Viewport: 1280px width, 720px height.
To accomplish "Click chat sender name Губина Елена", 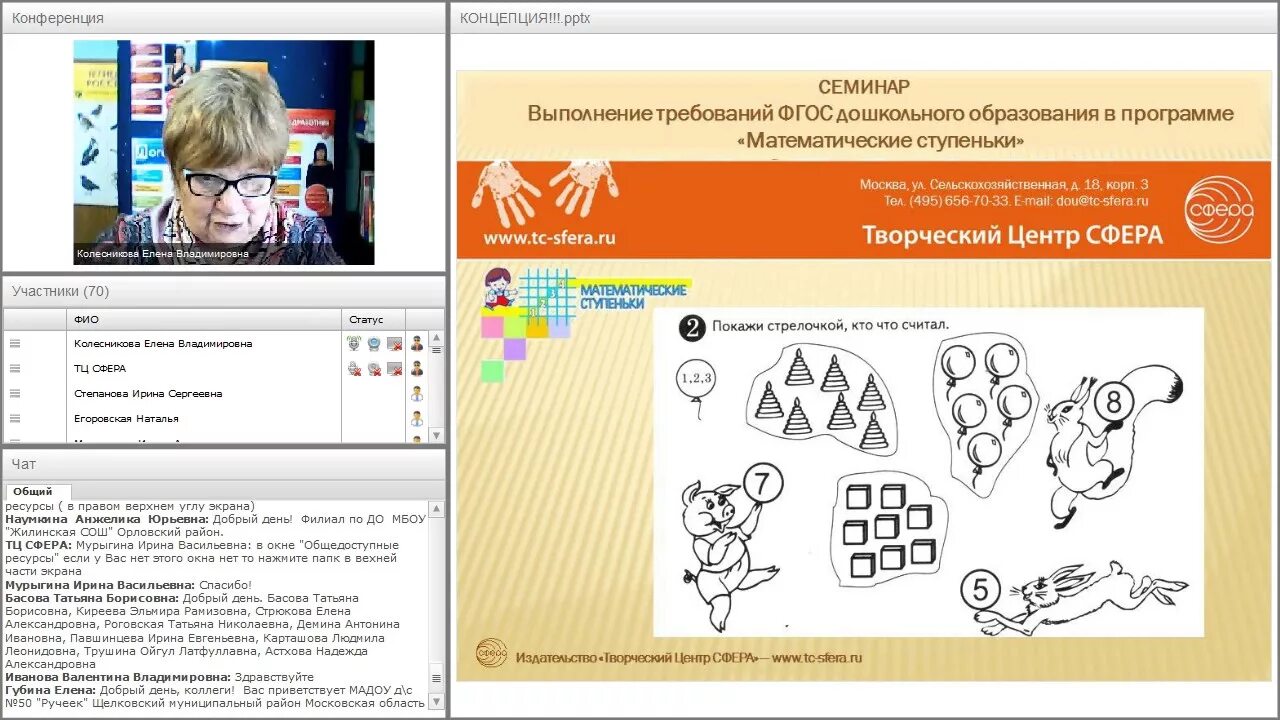I will coord(51,690).
